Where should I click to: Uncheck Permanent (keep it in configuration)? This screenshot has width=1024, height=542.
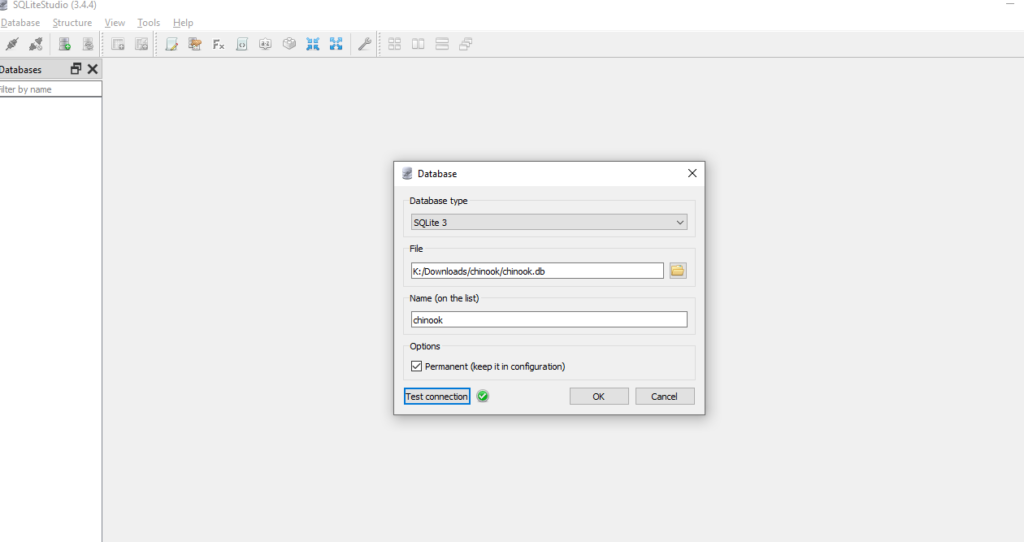coord(416,367)
